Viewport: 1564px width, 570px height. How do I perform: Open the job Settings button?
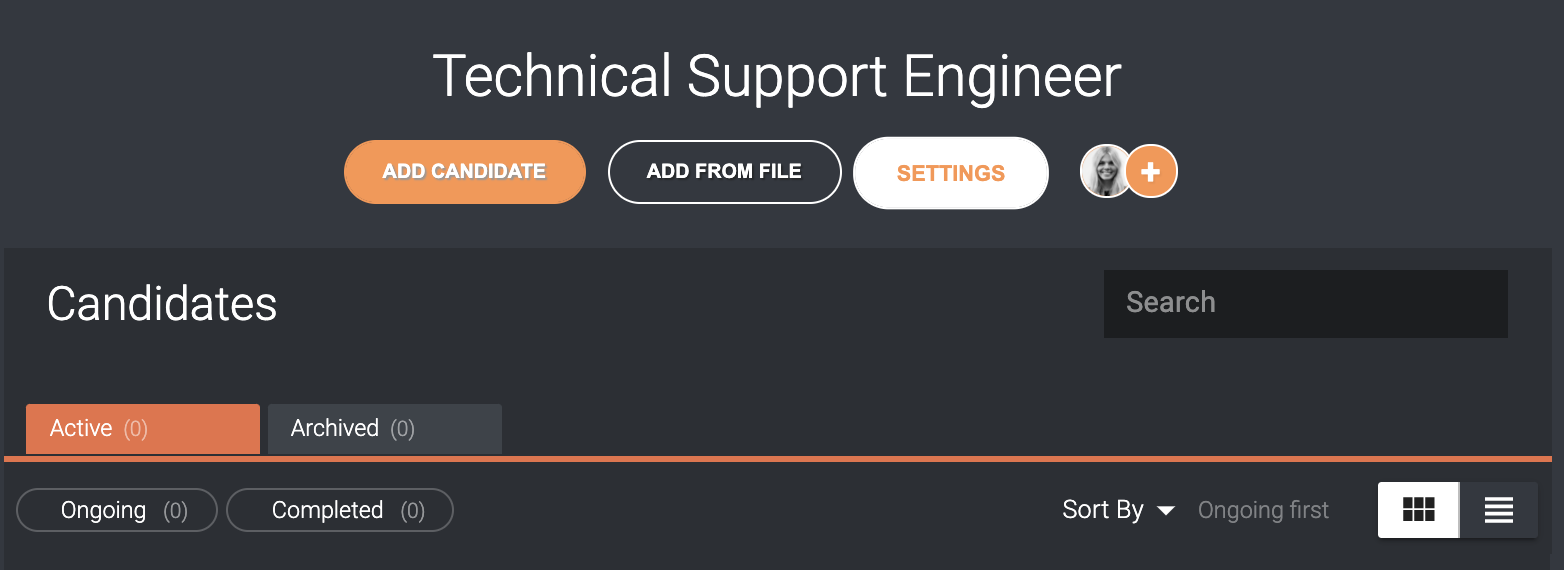(951, 173)
